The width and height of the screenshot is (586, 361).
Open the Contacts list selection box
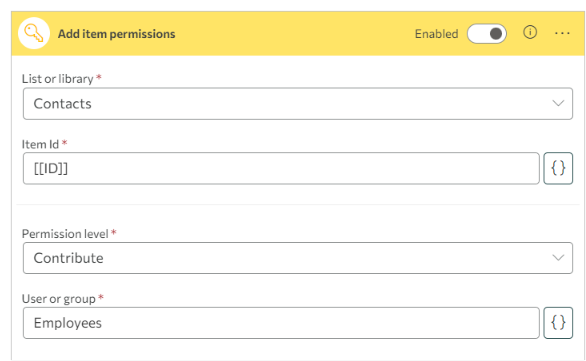click(x=298, y=104)
